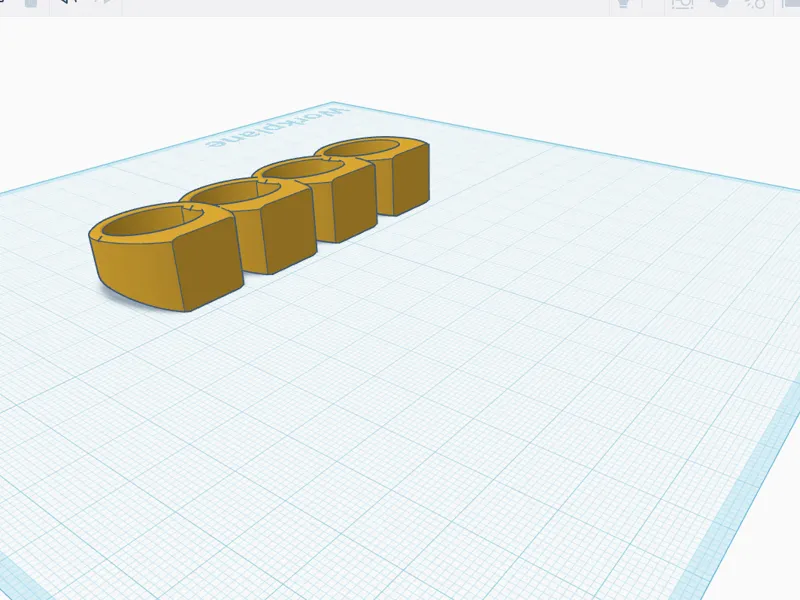The height and width of the screenshot is (600, 800).
Task: Click the Workplane label on grid
Action: (278, 128)
